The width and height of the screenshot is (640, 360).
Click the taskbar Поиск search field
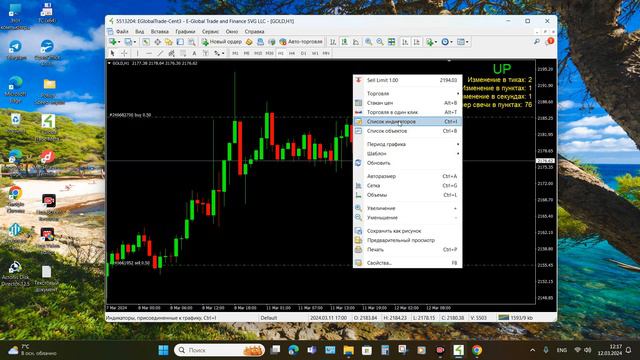220,350
